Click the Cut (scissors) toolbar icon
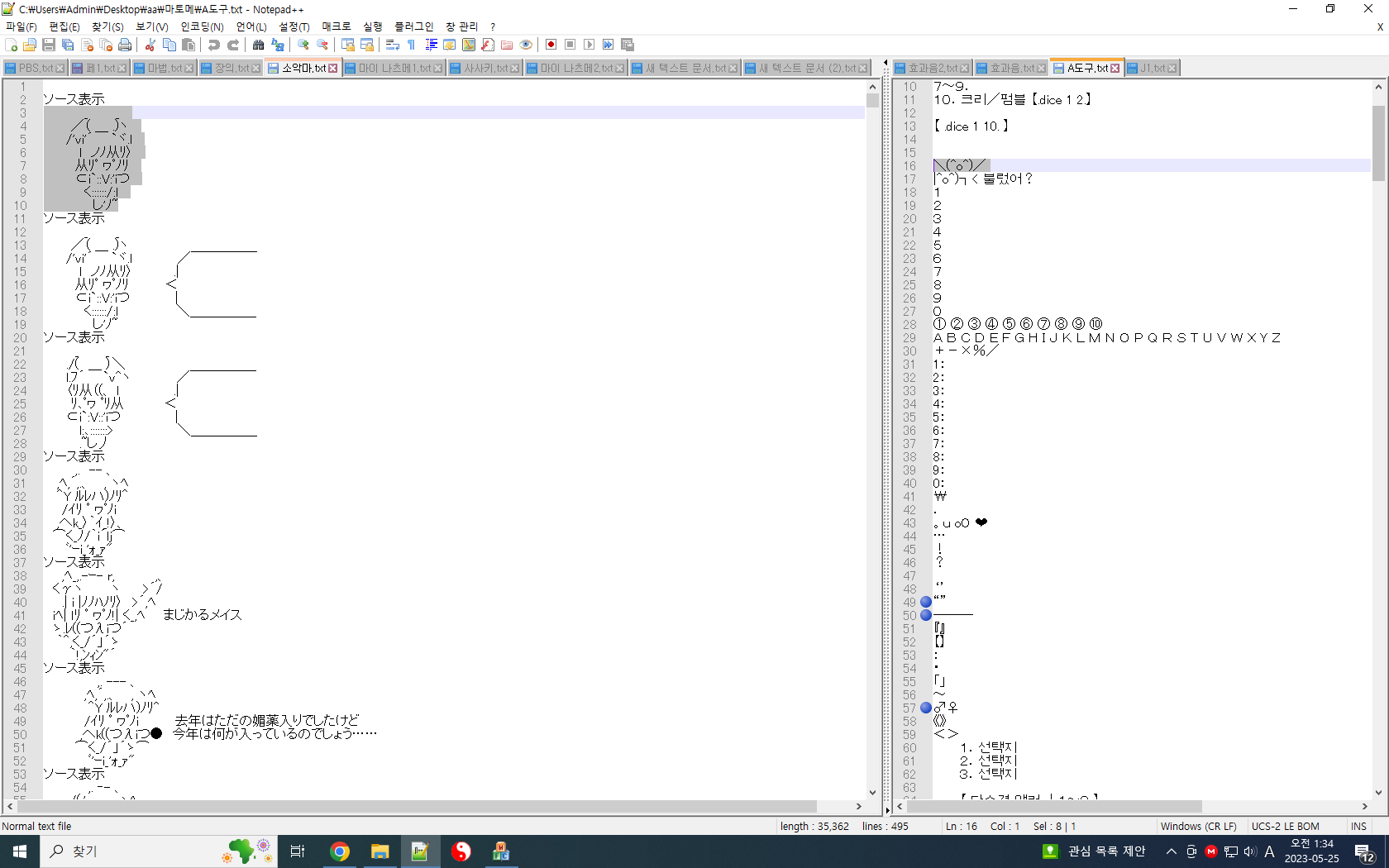 pyautogui.click(x=150, y=45)
